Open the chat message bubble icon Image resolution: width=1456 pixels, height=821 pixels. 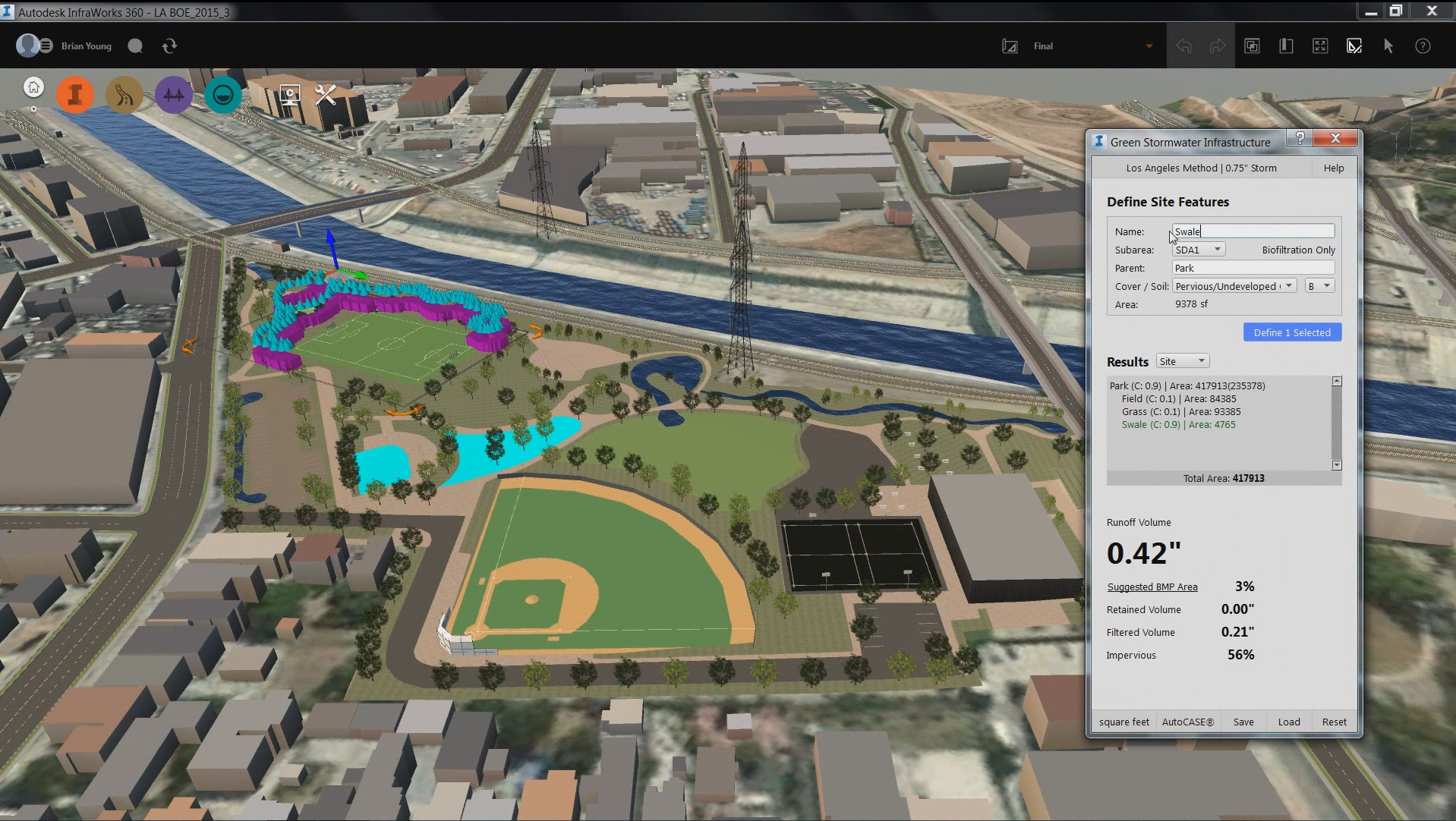point(135,46)
